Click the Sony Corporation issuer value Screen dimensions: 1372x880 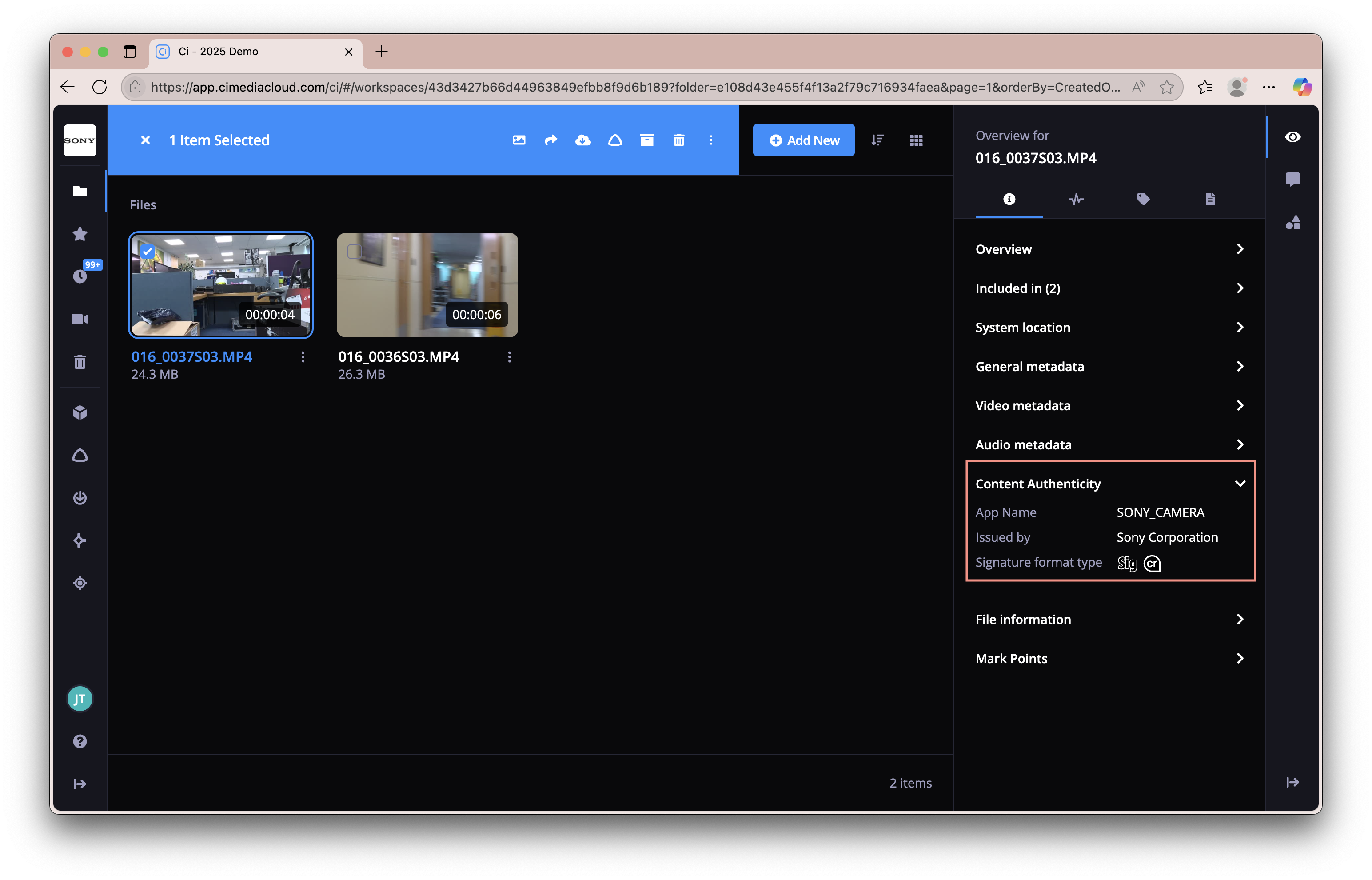[x=1167, y=537]
